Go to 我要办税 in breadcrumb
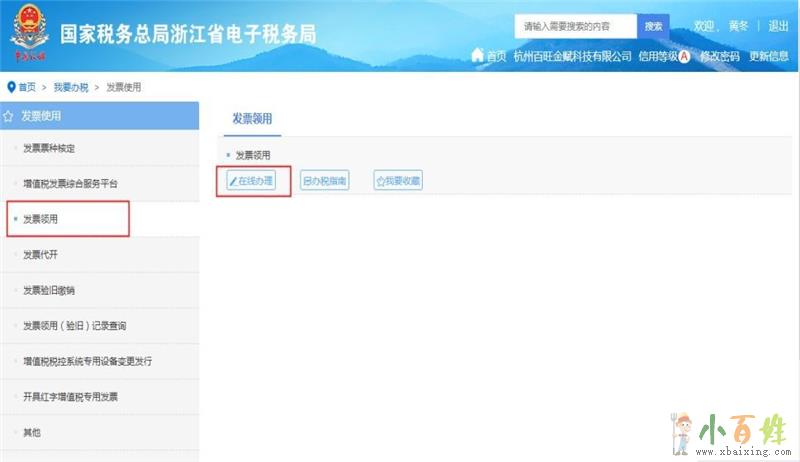The image size is (800, 462). pyautogui.click(x=70, y=88)
